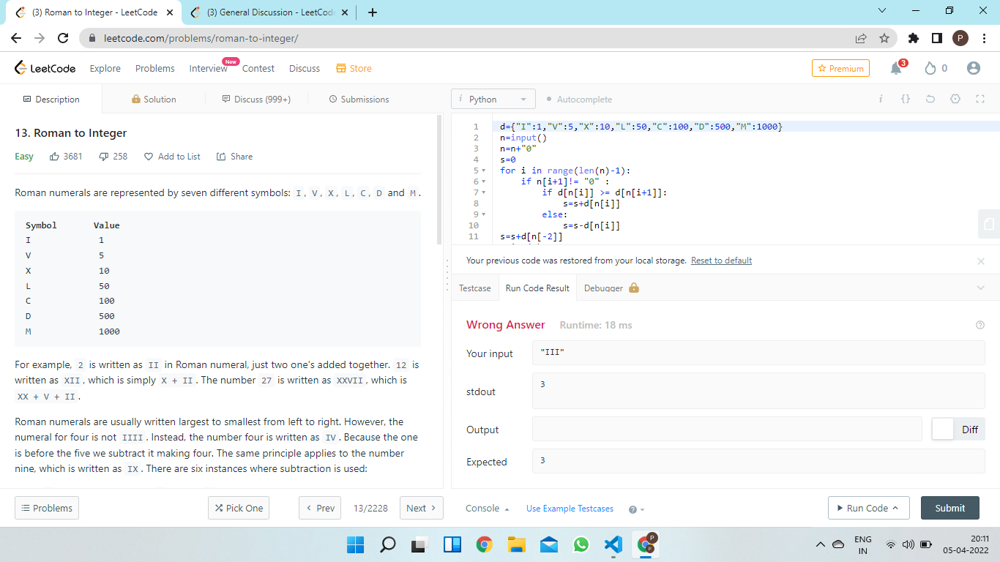This screenshot has width=1000, height=562.
Task: Open the Store navigation link
Action: click(354, 68)
